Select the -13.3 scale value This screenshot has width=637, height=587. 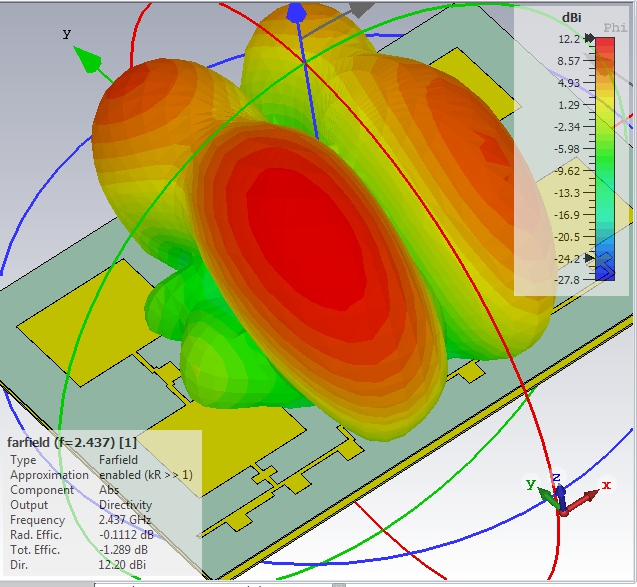click(567, 193)
